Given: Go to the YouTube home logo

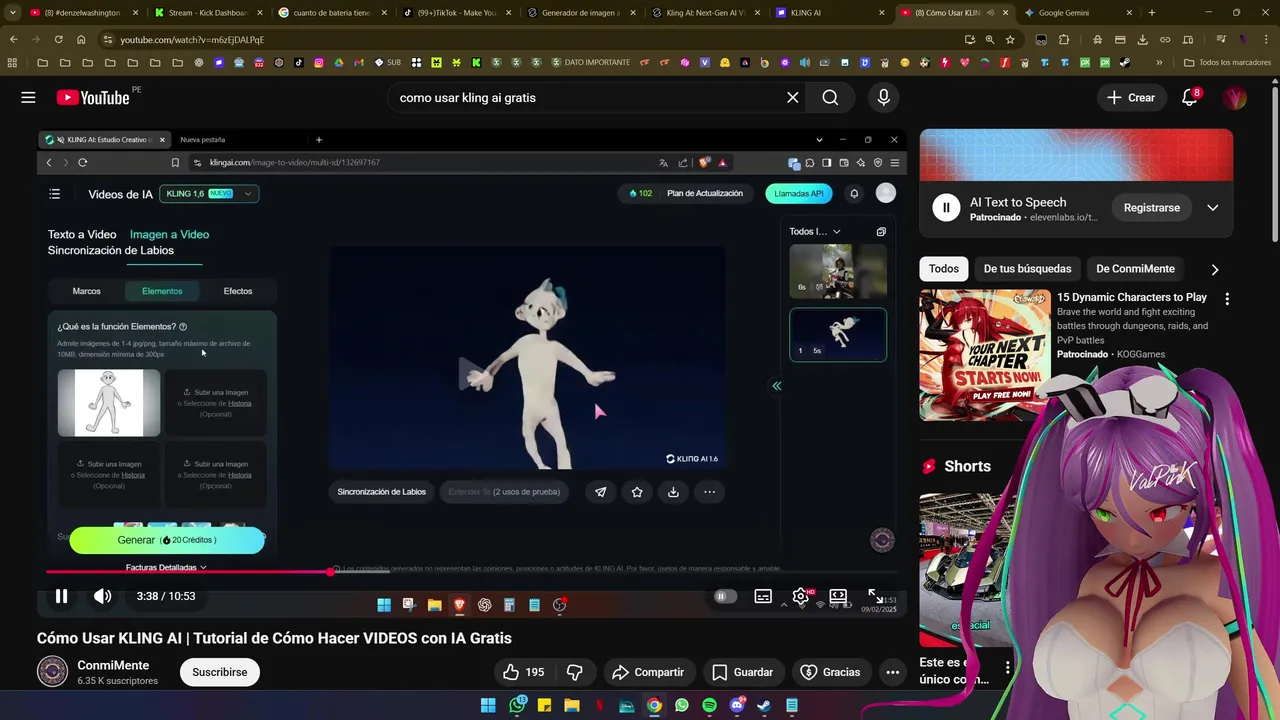Looking at the screenshot, I should (93, 98).
